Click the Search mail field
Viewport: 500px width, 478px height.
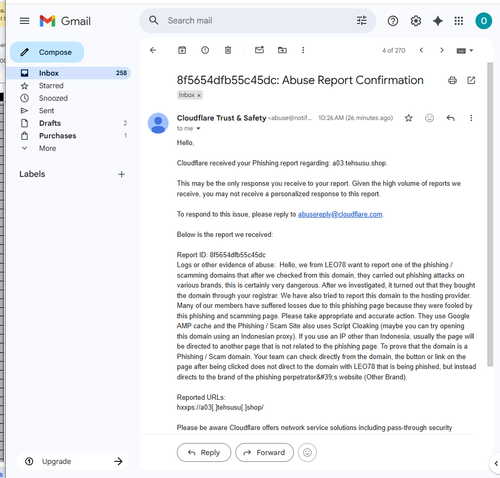click(x=257, y=20)
